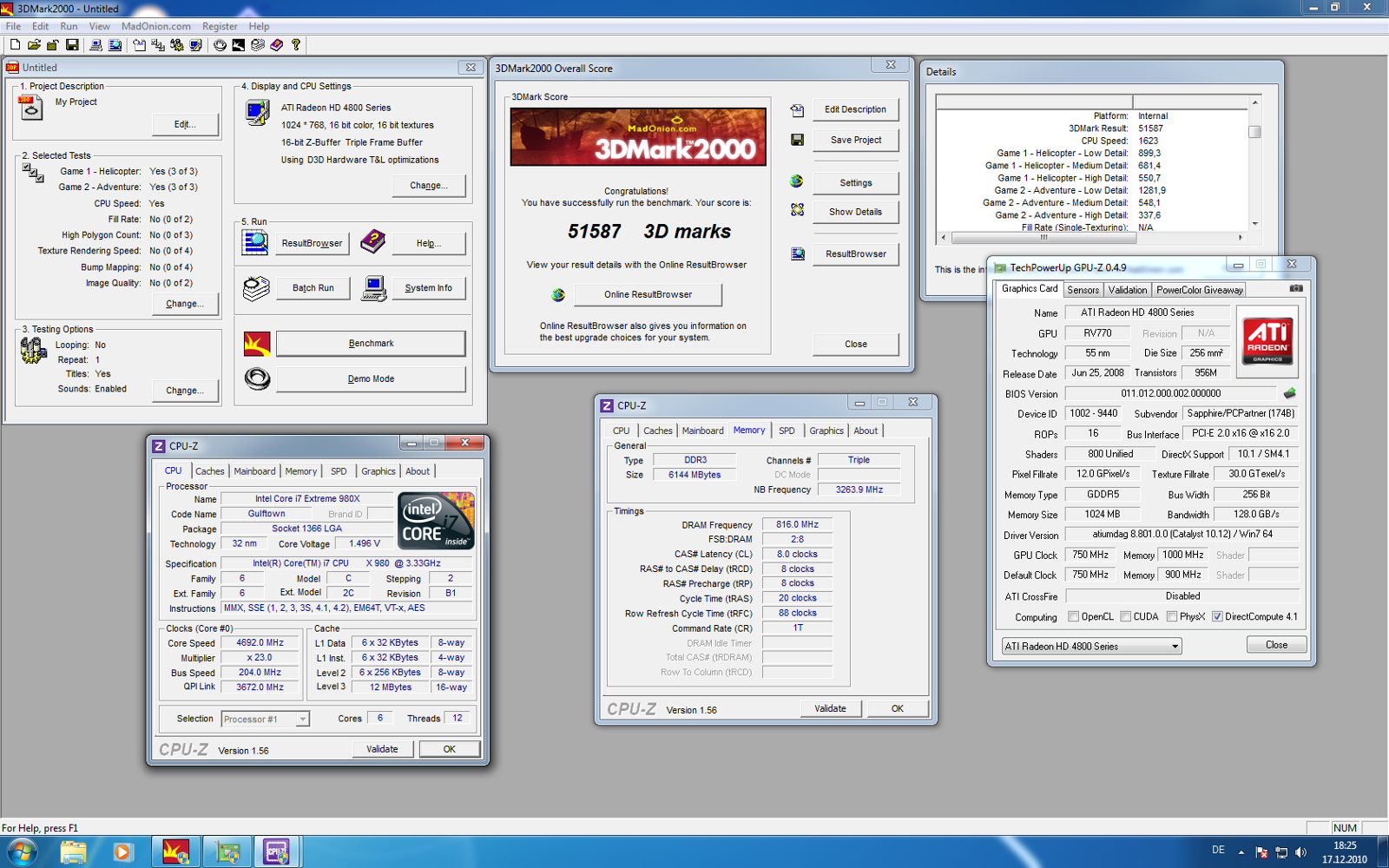Click the Core Speed 4692.0 MHz field
The width and height of the screenshot is (1389, 868).
(x=260, y=643)
